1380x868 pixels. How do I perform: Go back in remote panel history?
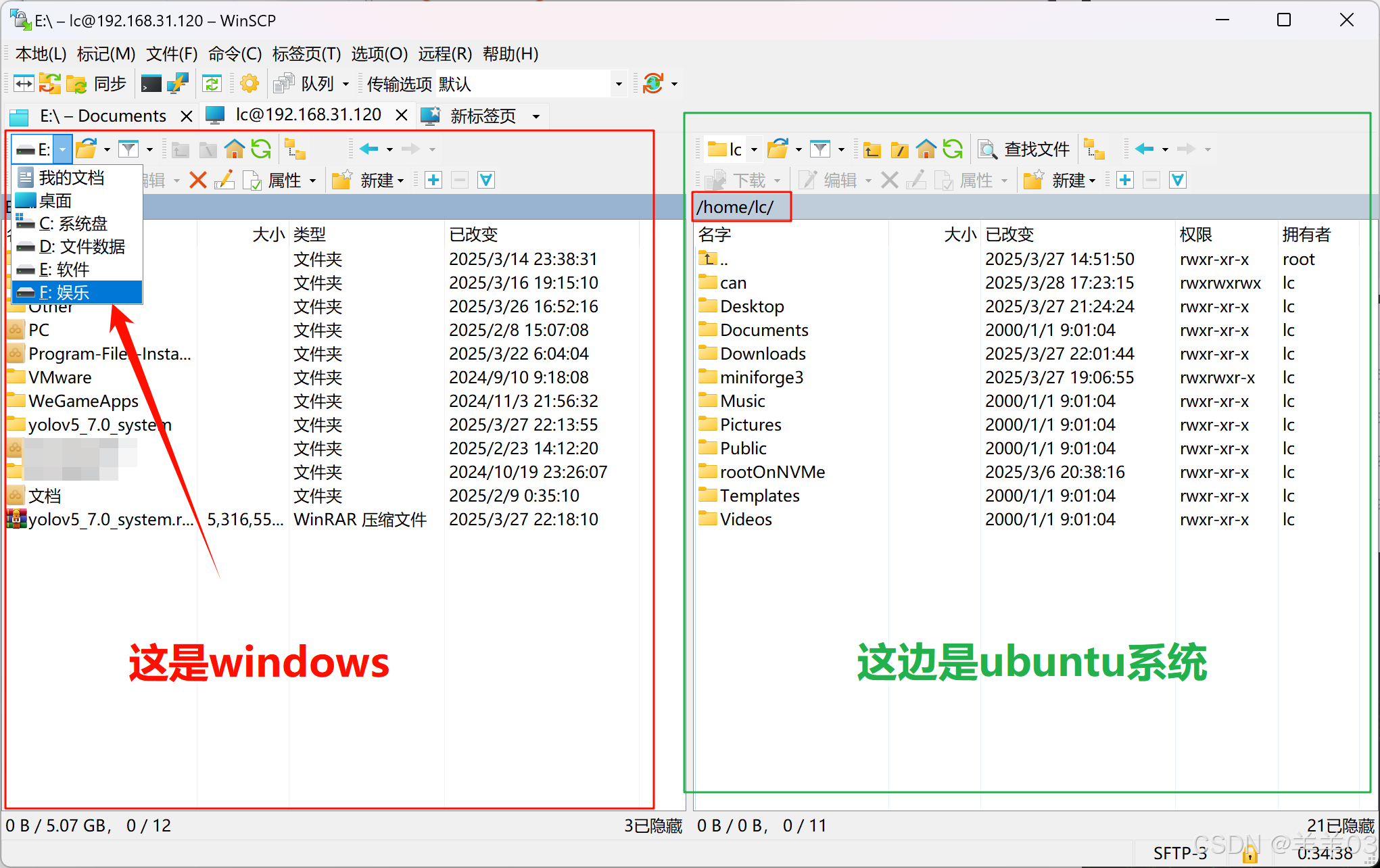coord(1145,149)
